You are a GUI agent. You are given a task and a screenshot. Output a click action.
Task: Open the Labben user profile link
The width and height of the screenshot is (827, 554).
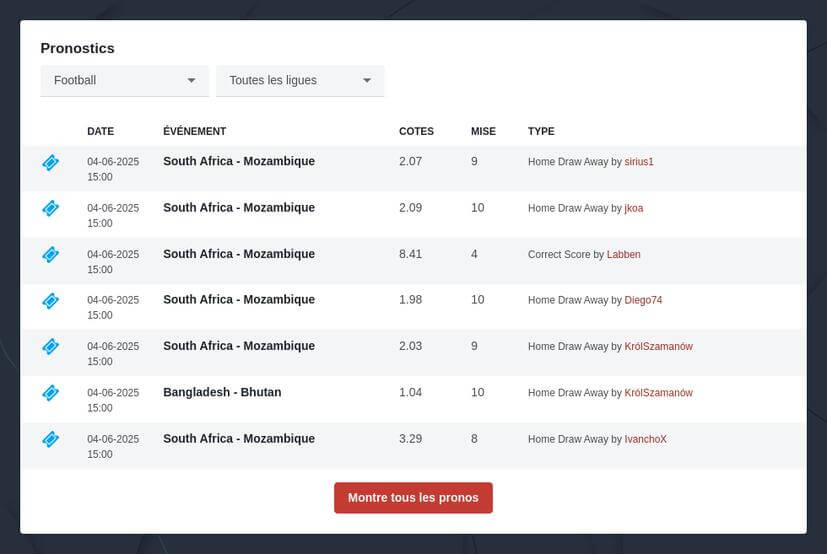pyautogui.click(x=623, y=254)
